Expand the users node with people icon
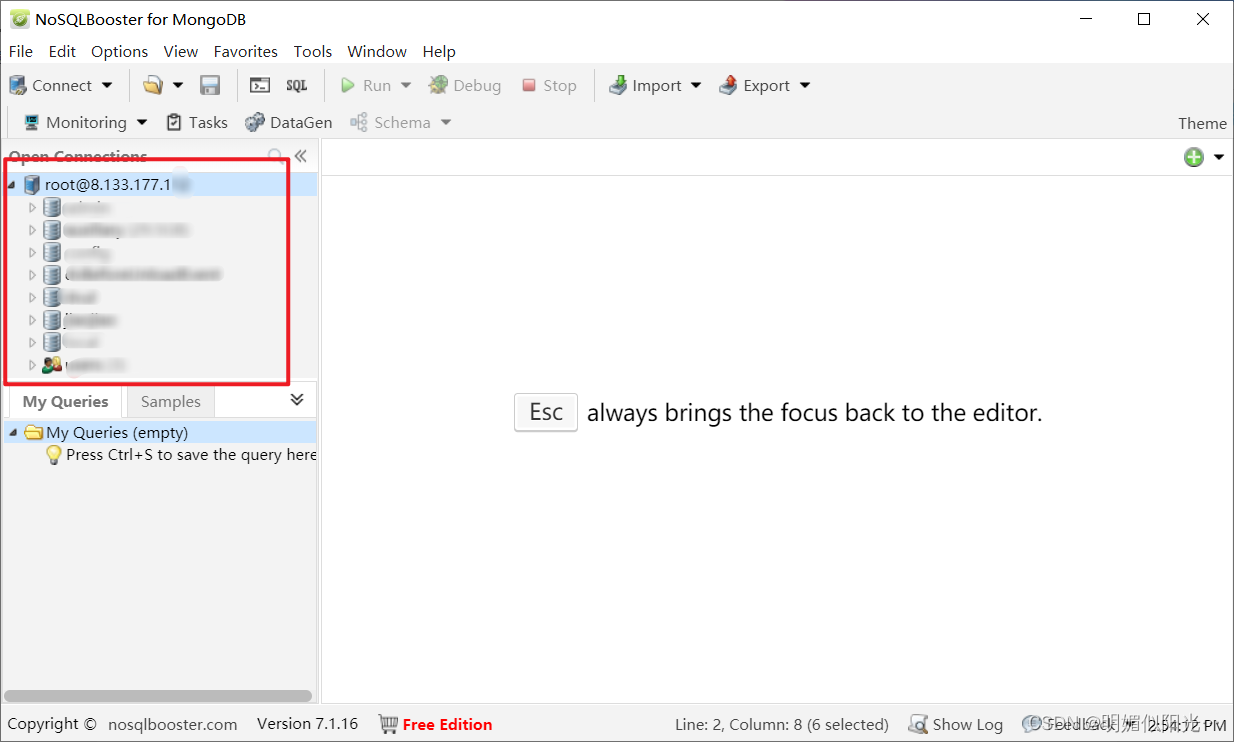The height and width of the screenshot is (742, 1234). 32,365
